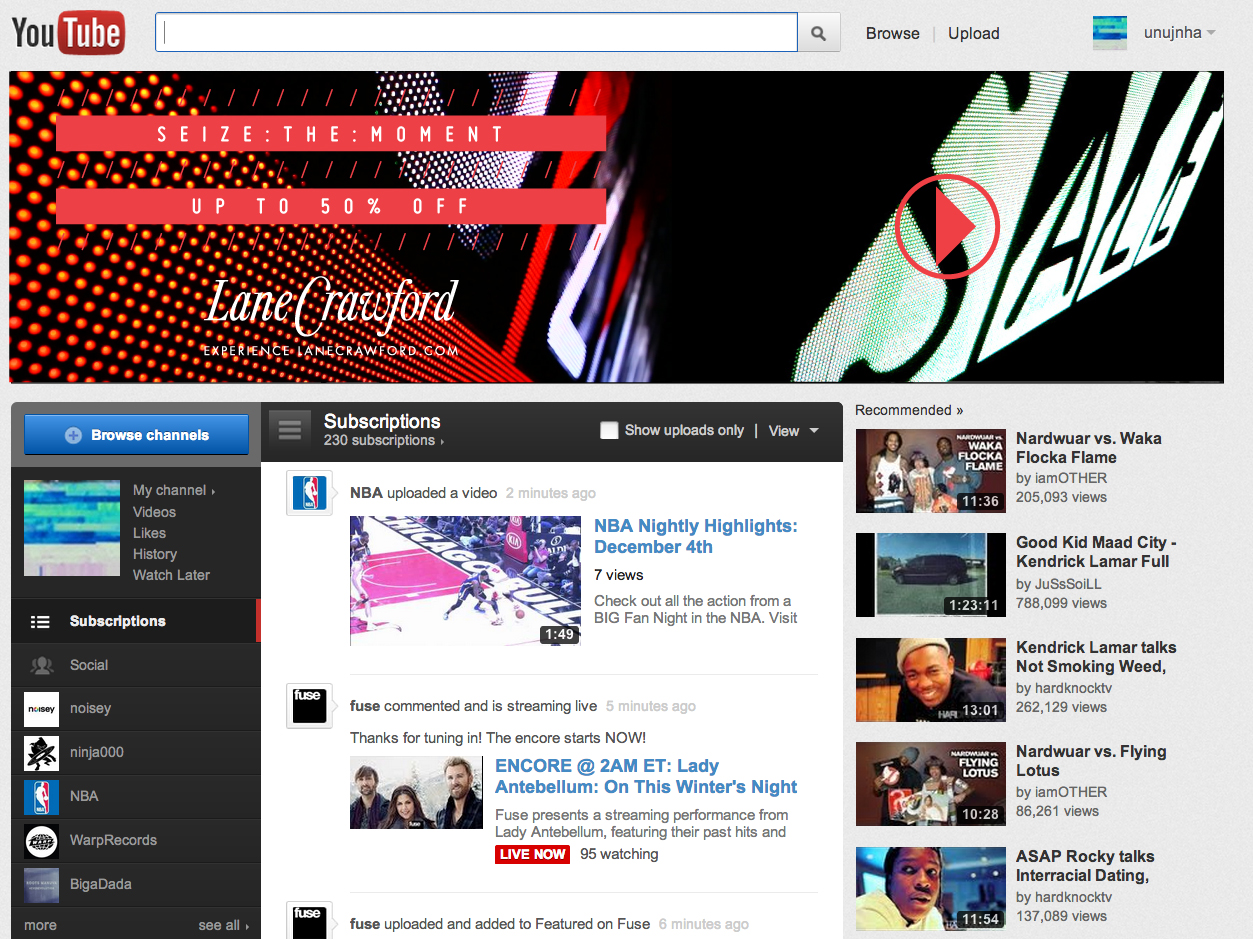Viewport: 1253px width, 939px height.
Task: Open ASAP Rocky talks Interracial Dating title
Action: 1085,866
